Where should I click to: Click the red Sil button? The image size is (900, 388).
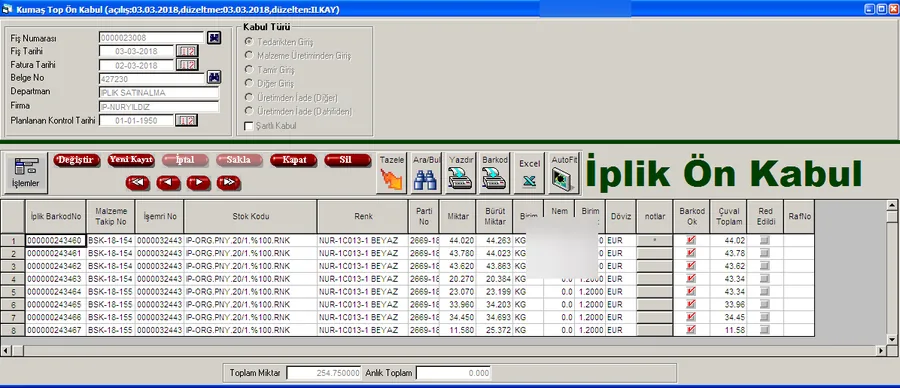click(347, 160)
